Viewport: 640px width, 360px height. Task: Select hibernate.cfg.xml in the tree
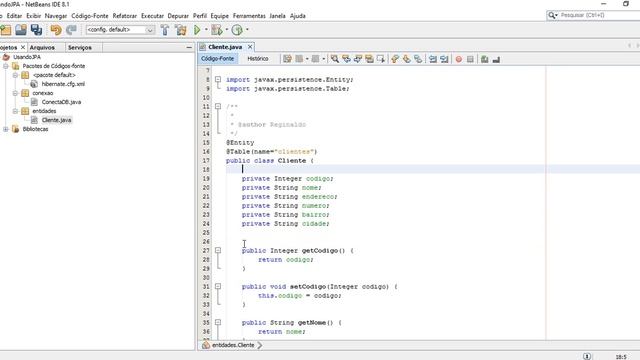click(x=63, y=84)
